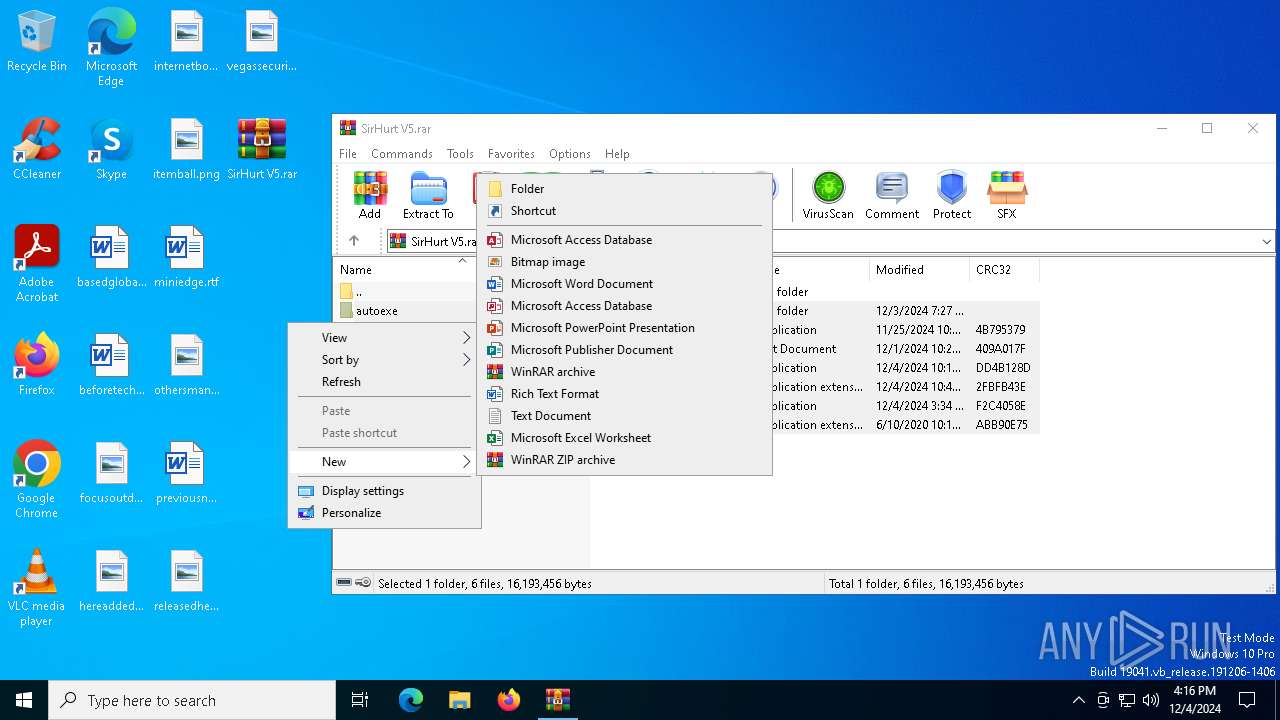Viewport: 1280px width, 720px height.
Task: Open the Tools menu in WinRAR
Action: point(460,154)
